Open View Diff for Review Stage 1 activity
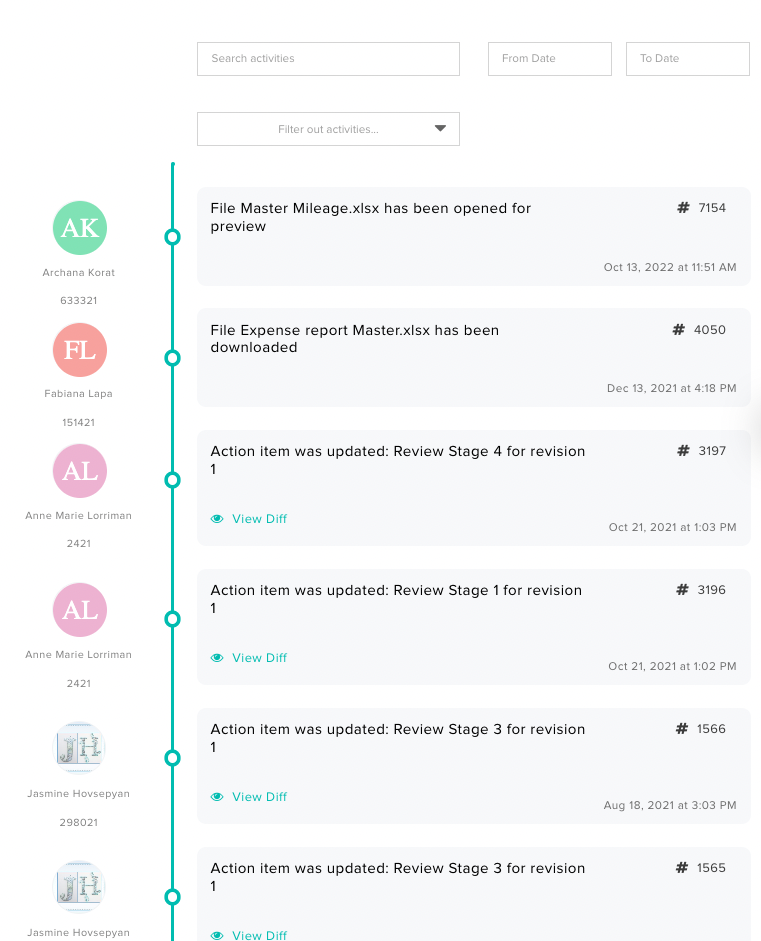 [258, 658]
